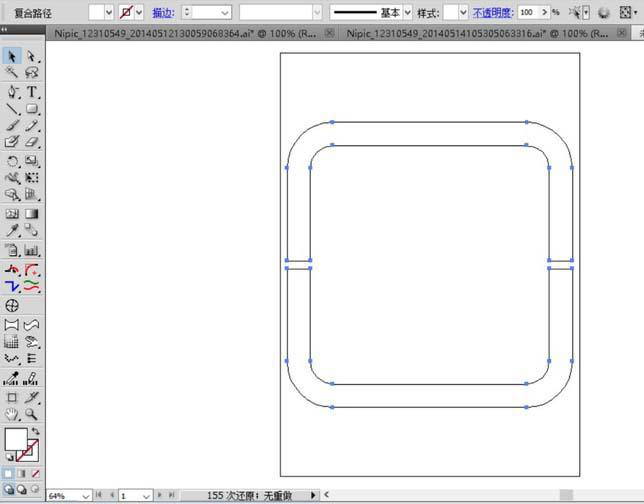Select the Zoom magnifier tool
644x504 pixels.
click(32, 414)
